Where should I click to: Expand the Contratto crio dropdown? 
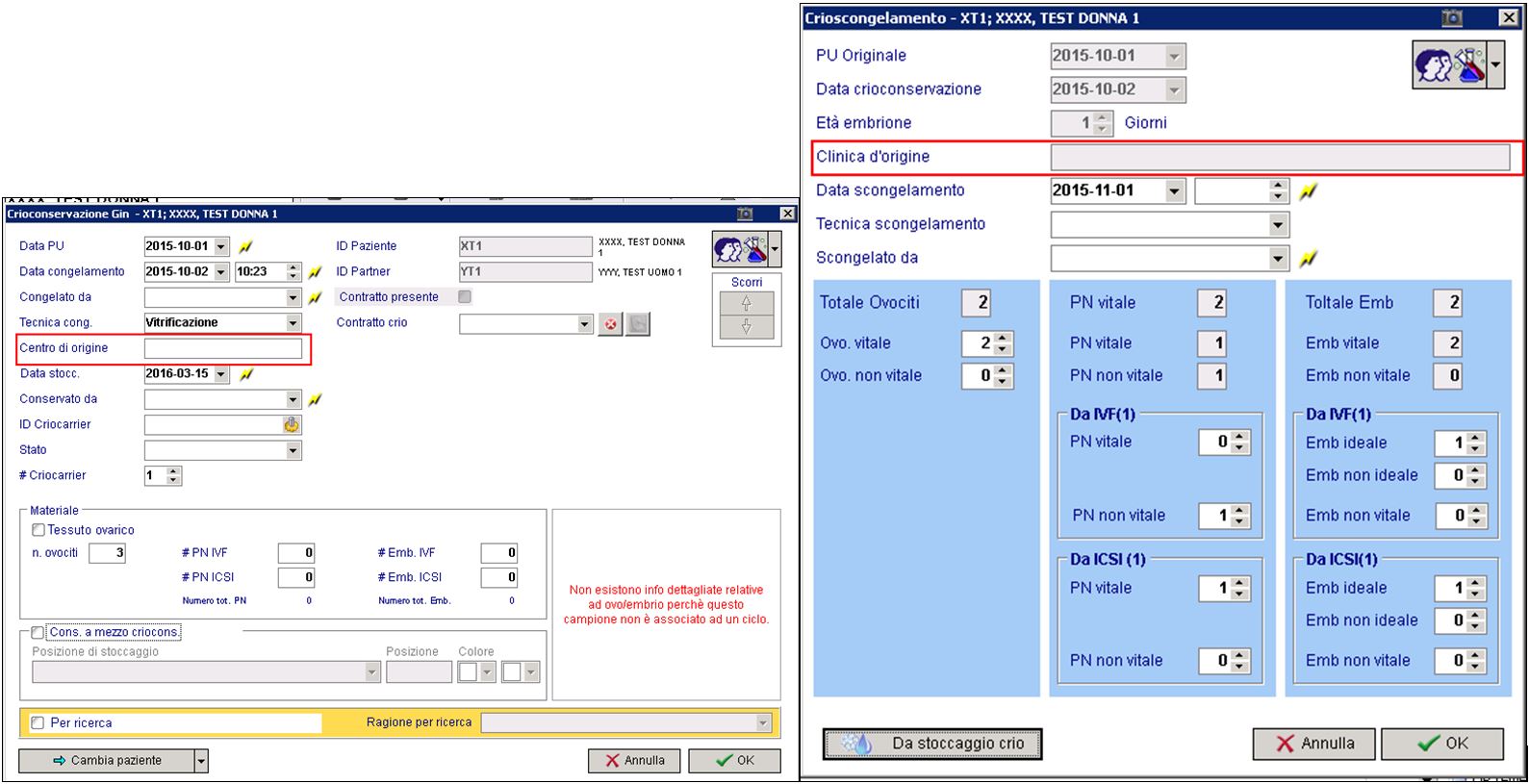click(584, 324)
